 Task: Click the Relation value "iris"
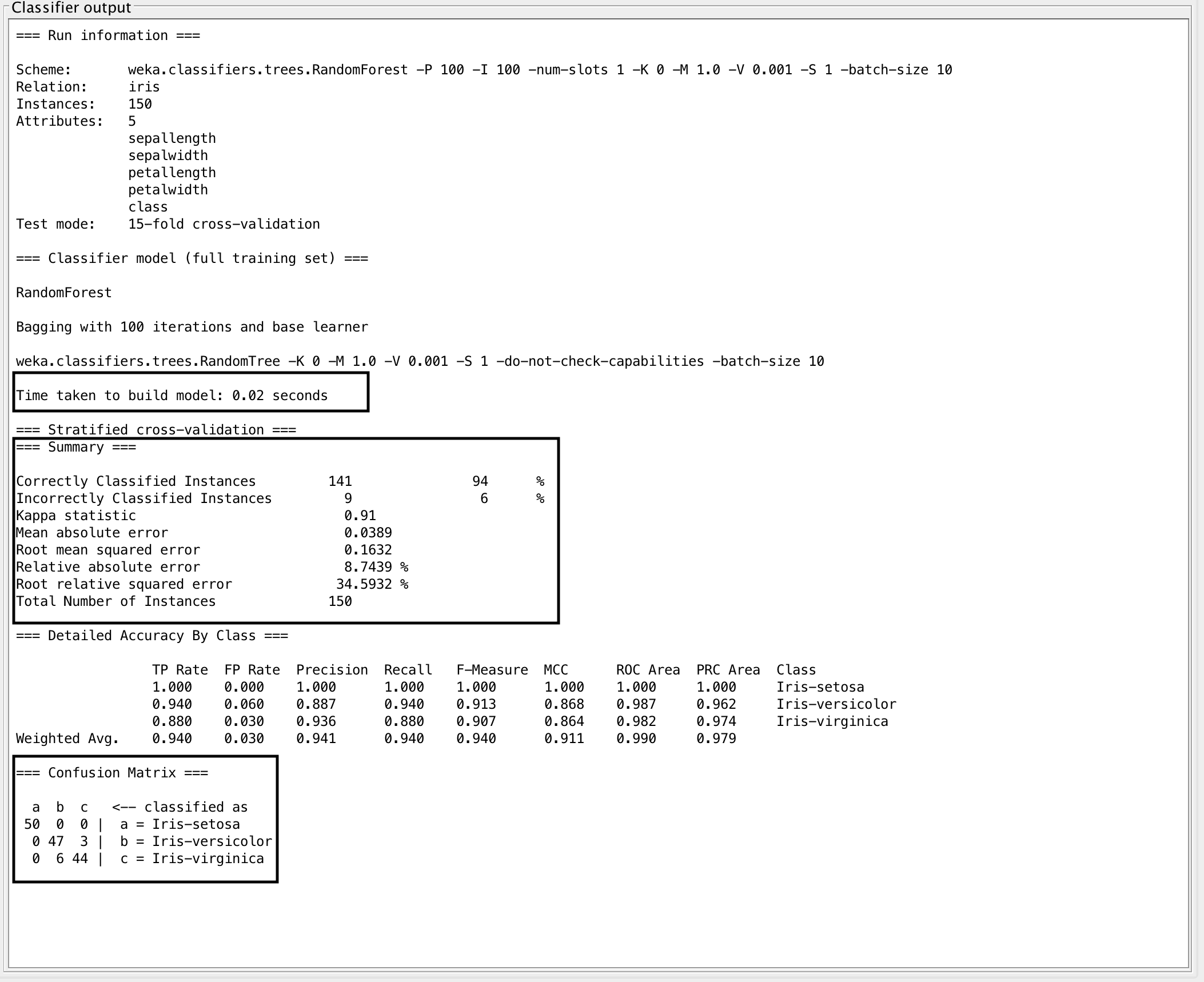click(x=144, y=87)
